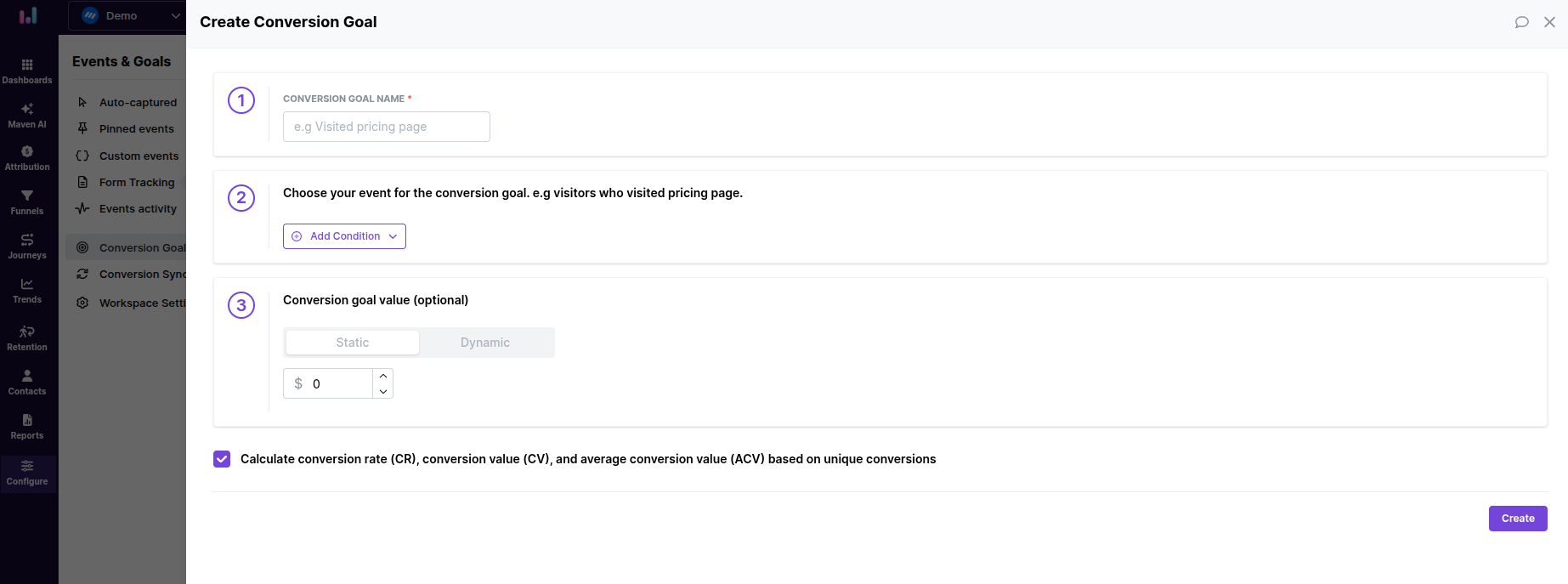The image size is (1568, 584).
Task: Open Pinned events menu item
Action: click(x=136, y=129)
